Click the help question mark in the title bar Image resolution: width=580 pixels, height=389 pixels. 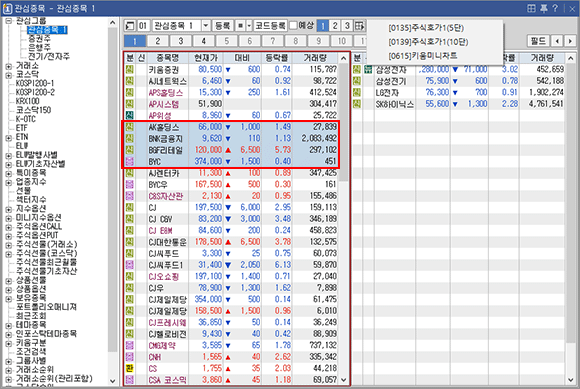pos(555,8)
